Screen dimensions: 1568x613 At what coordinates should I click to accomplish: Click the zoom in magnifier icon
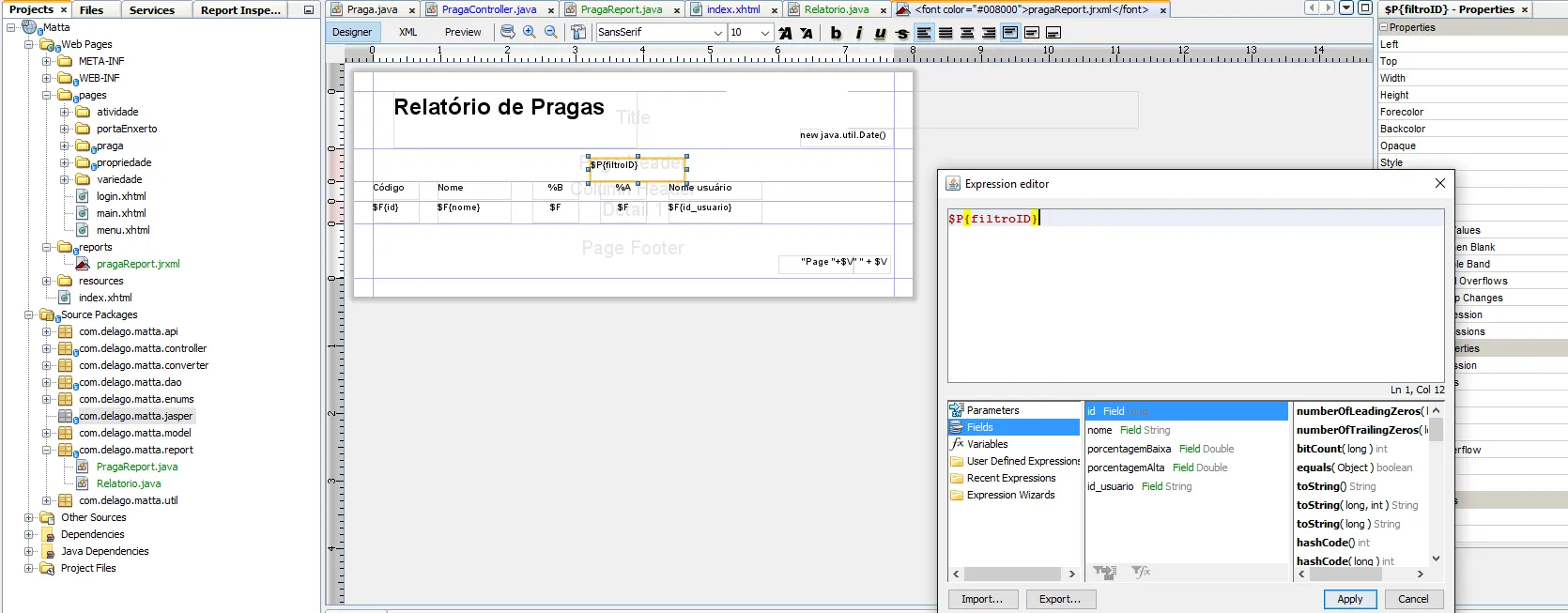pyautogui.click(x=530, y=32)
